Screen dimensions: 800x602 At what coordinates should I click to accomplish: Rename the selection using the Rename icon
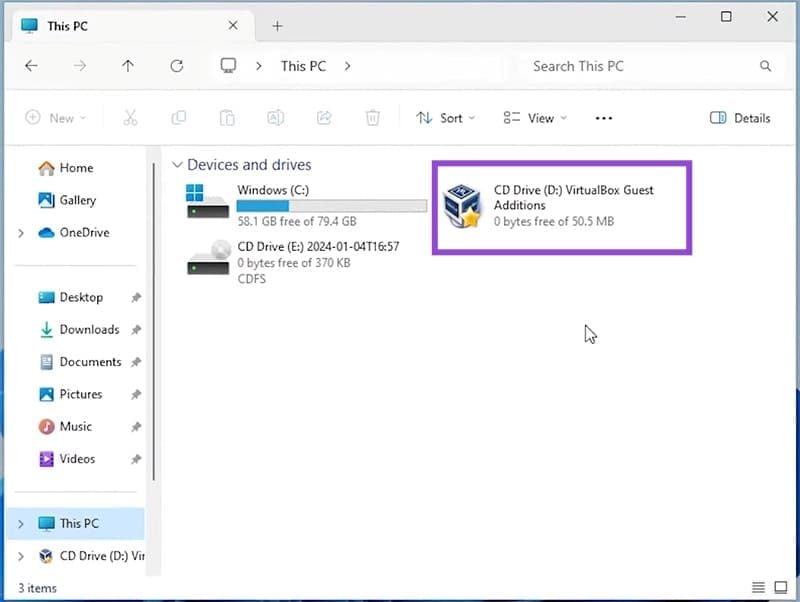275,117
